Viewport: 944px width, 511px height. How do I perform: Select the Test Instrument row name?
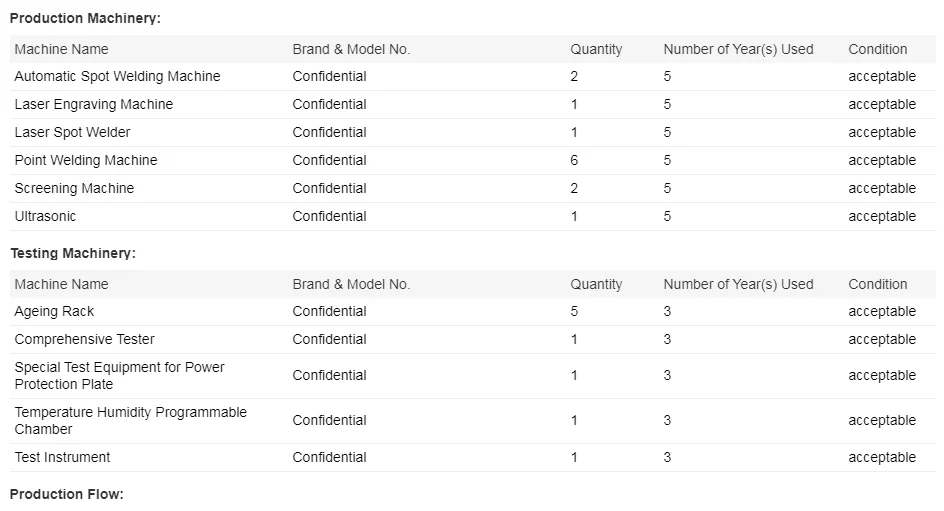click(x=62, y=458)
